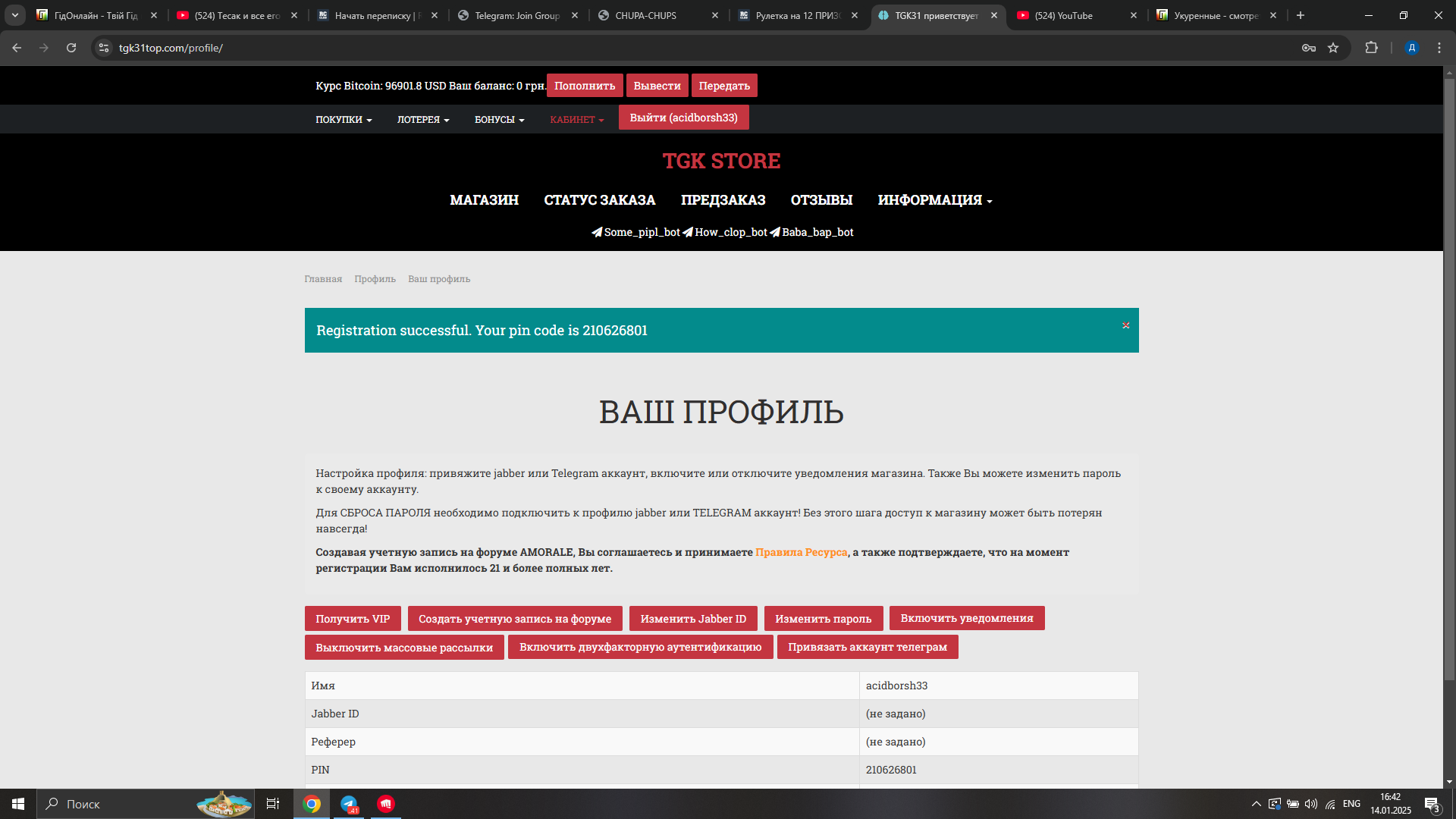Click the Изменить Jabber ID button
Screen dimensions: 1456x819
pyautogui.click(x=693, y=619)
